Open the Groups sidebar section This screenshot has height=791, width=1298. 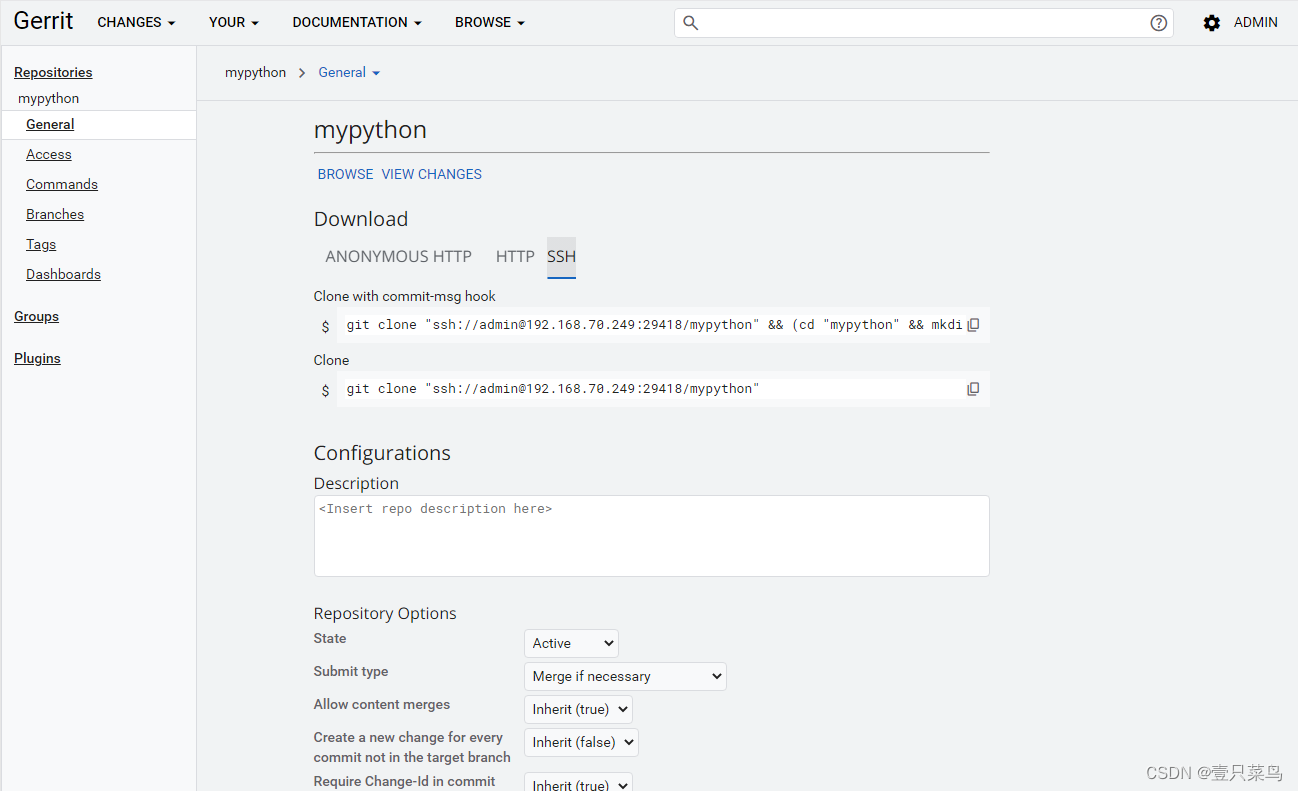tap(36, 316)
